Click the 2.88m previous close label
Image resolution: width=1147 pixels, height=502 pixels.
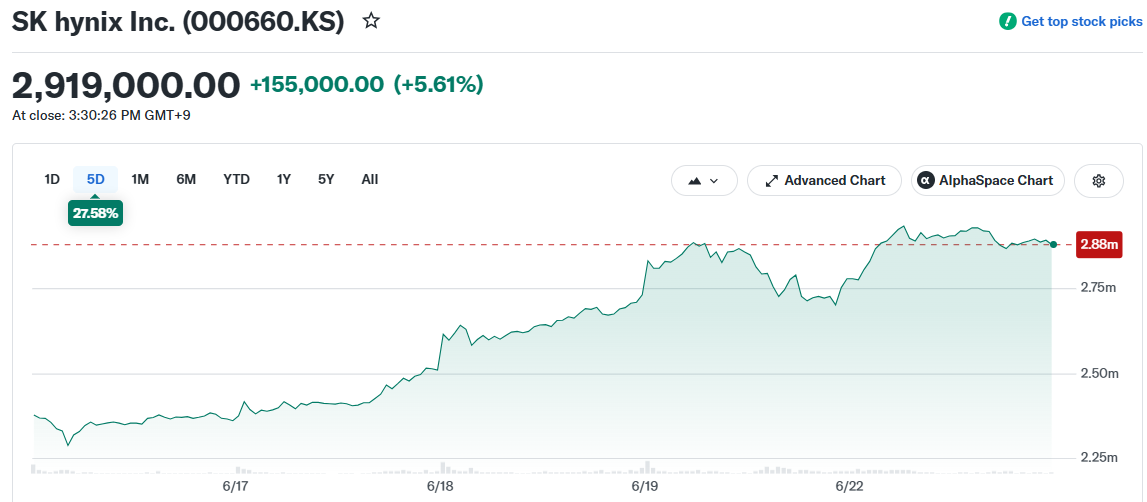(x=1099, y=244)
